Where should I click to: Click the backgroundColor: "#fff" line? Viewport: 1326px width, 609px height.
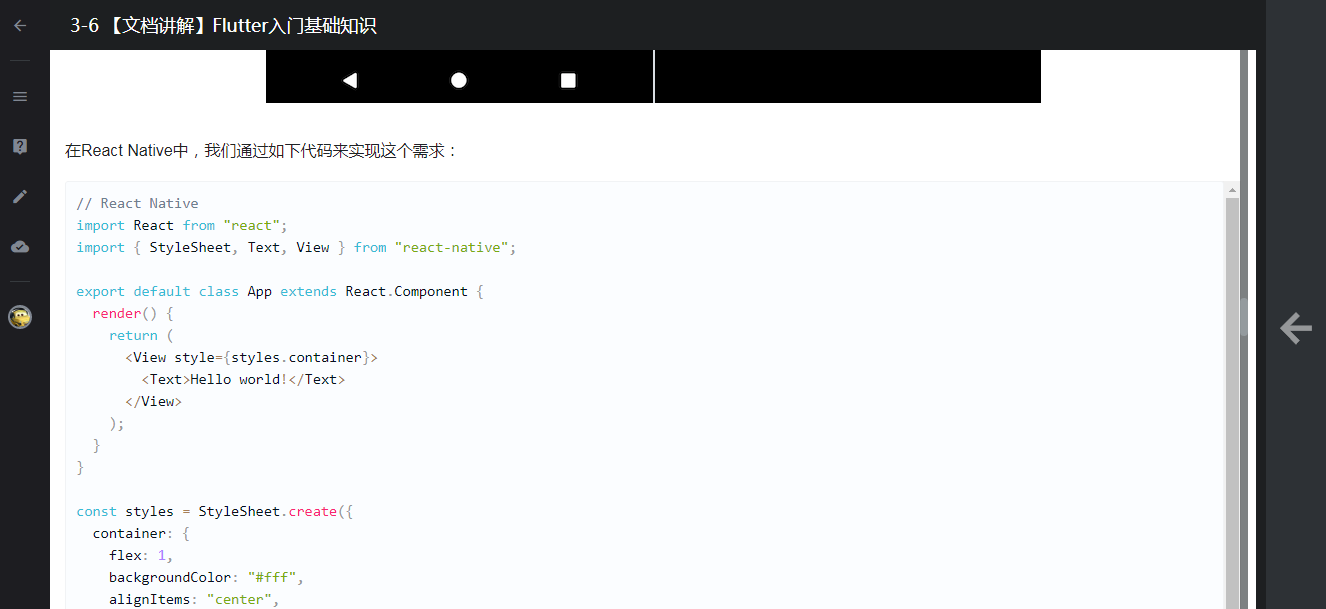(206, 577)
